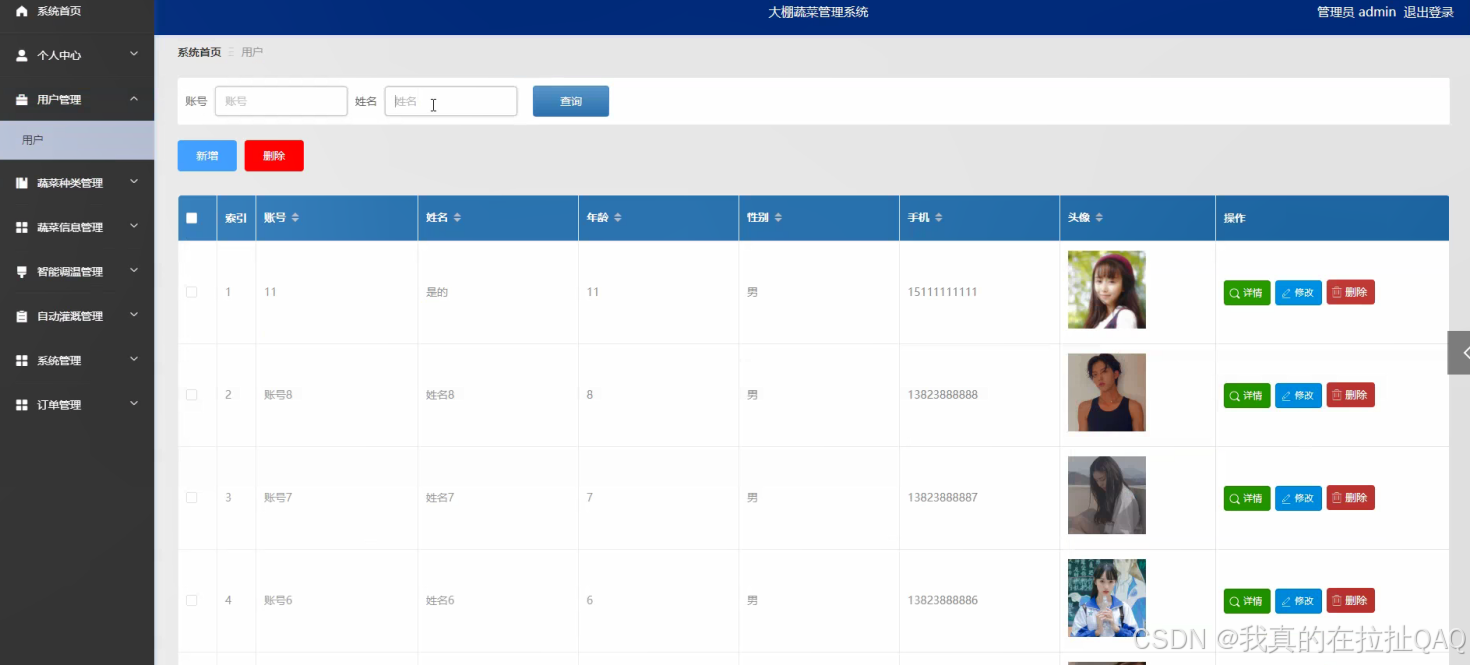Click 删除 for 姓名8
Viewport: 1470px width, 665px height.
point(1350,395)
